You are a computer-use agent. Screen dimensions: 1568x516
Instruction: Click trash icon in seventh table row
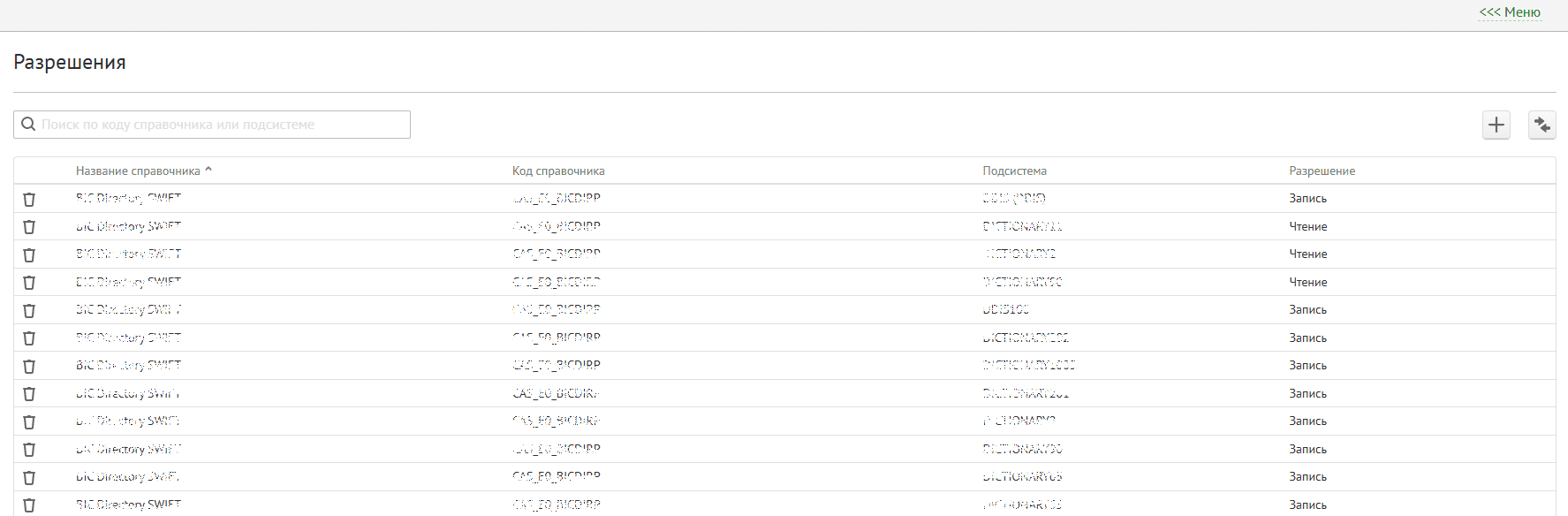[x=29, y=366]
